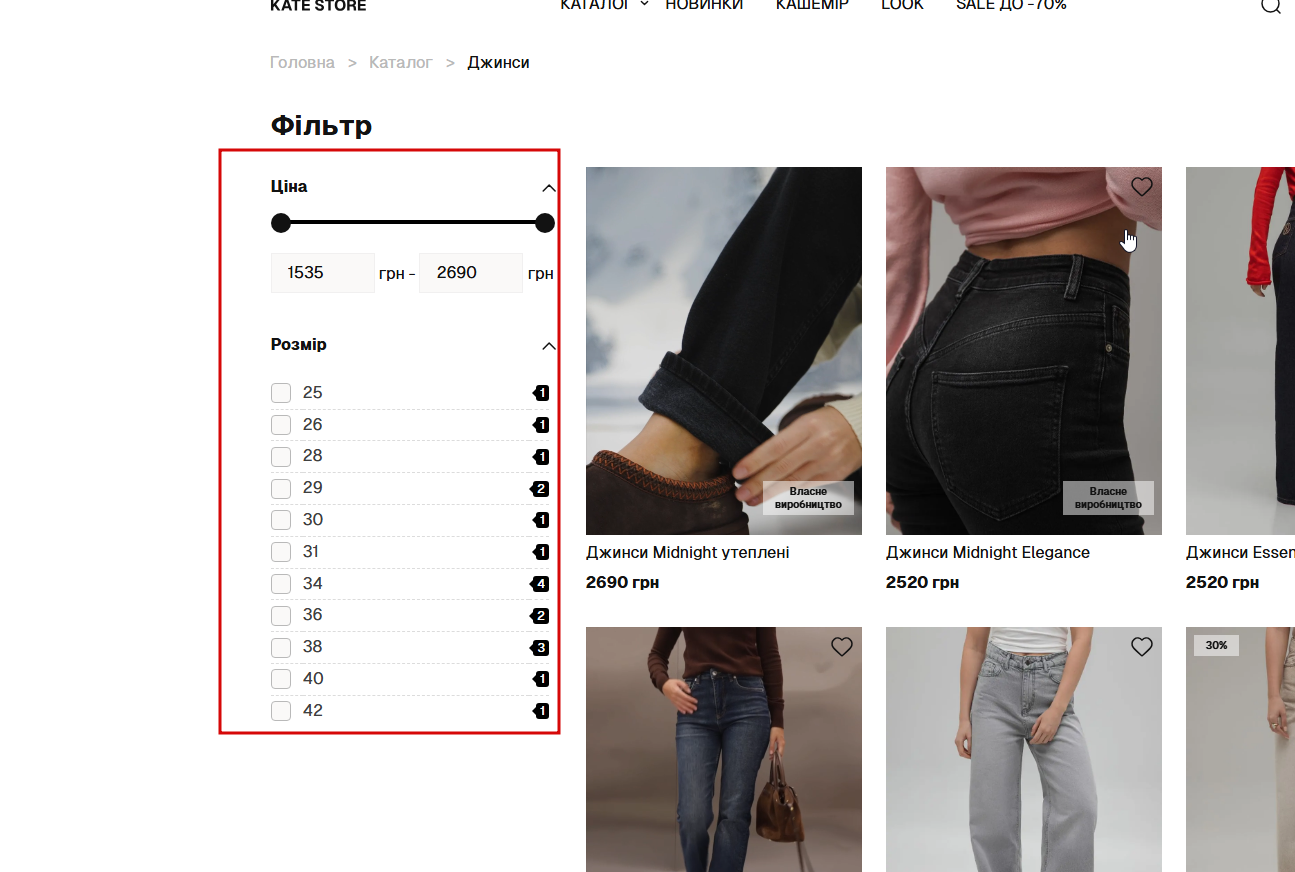
Task: Collapse the Розмір filter section chevron
Action: click(548, 346)
